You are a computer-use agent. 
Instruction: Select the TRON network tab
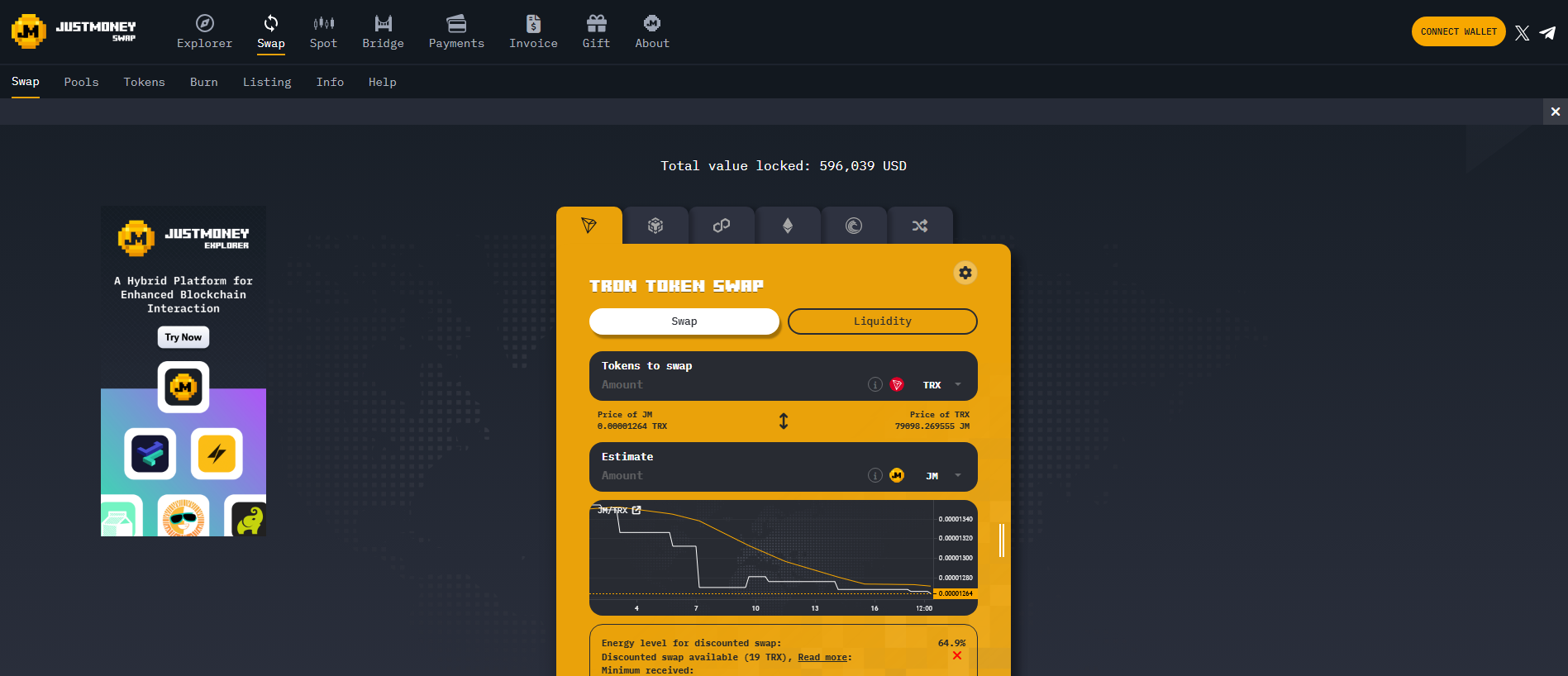589,225
